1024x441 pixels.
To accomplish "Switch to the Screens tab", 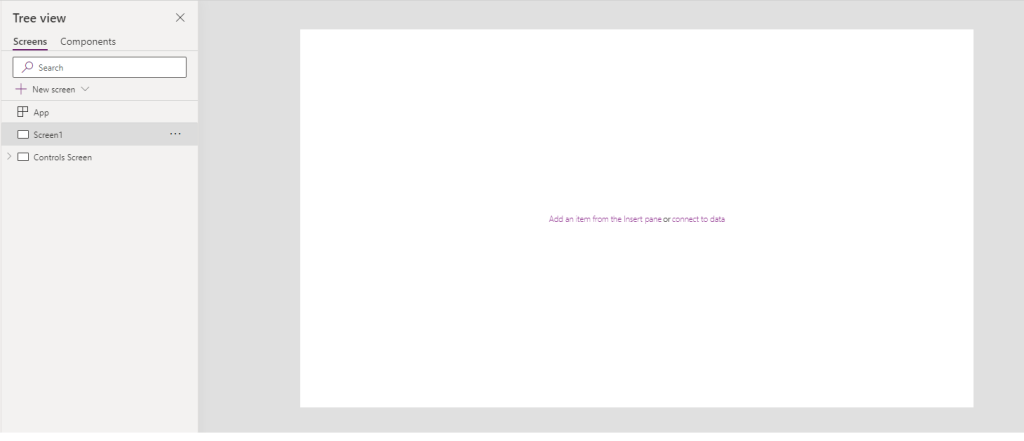I will tap(30, 42).
